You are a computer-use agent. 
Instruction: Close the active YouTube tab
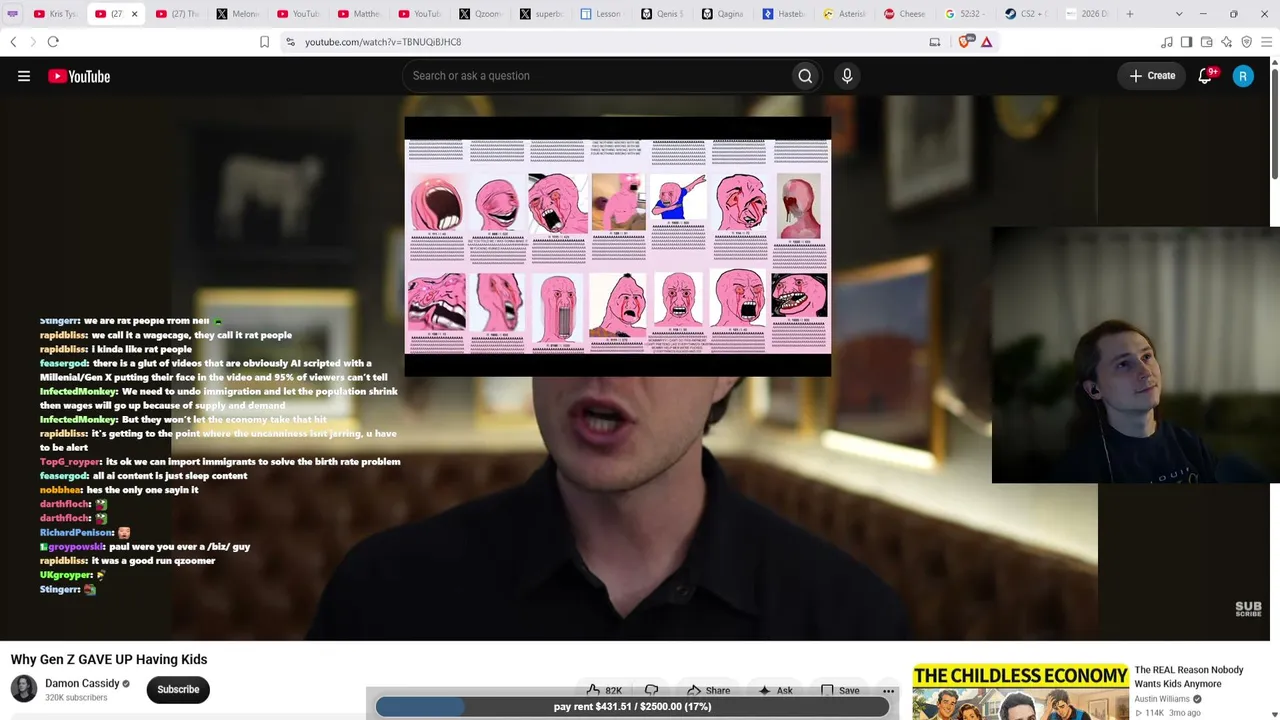point(134,14)
